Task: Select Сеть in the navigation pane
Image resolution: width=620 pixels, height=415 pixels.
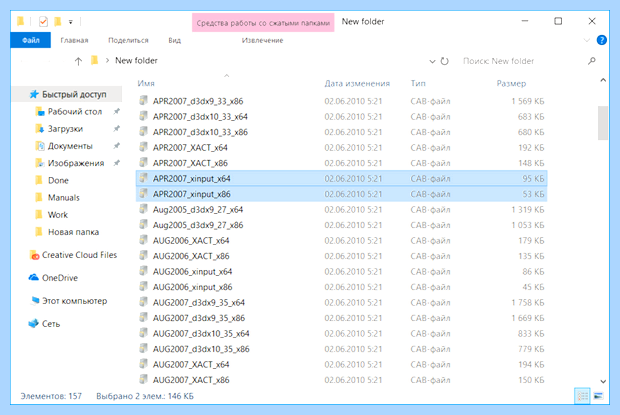Action: [51, 324]
